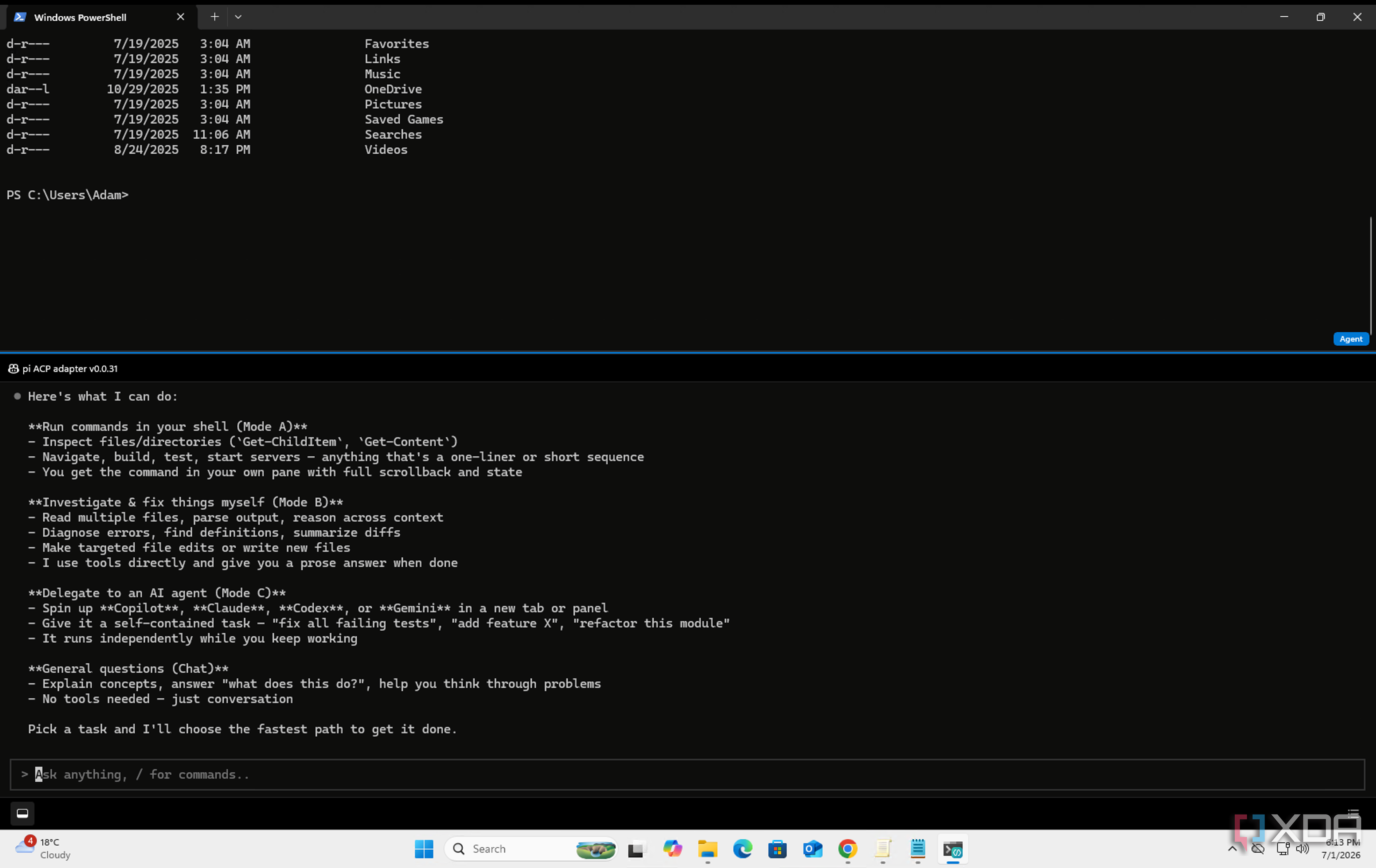Click the Searches directory entry

click(x=393, y=134)
